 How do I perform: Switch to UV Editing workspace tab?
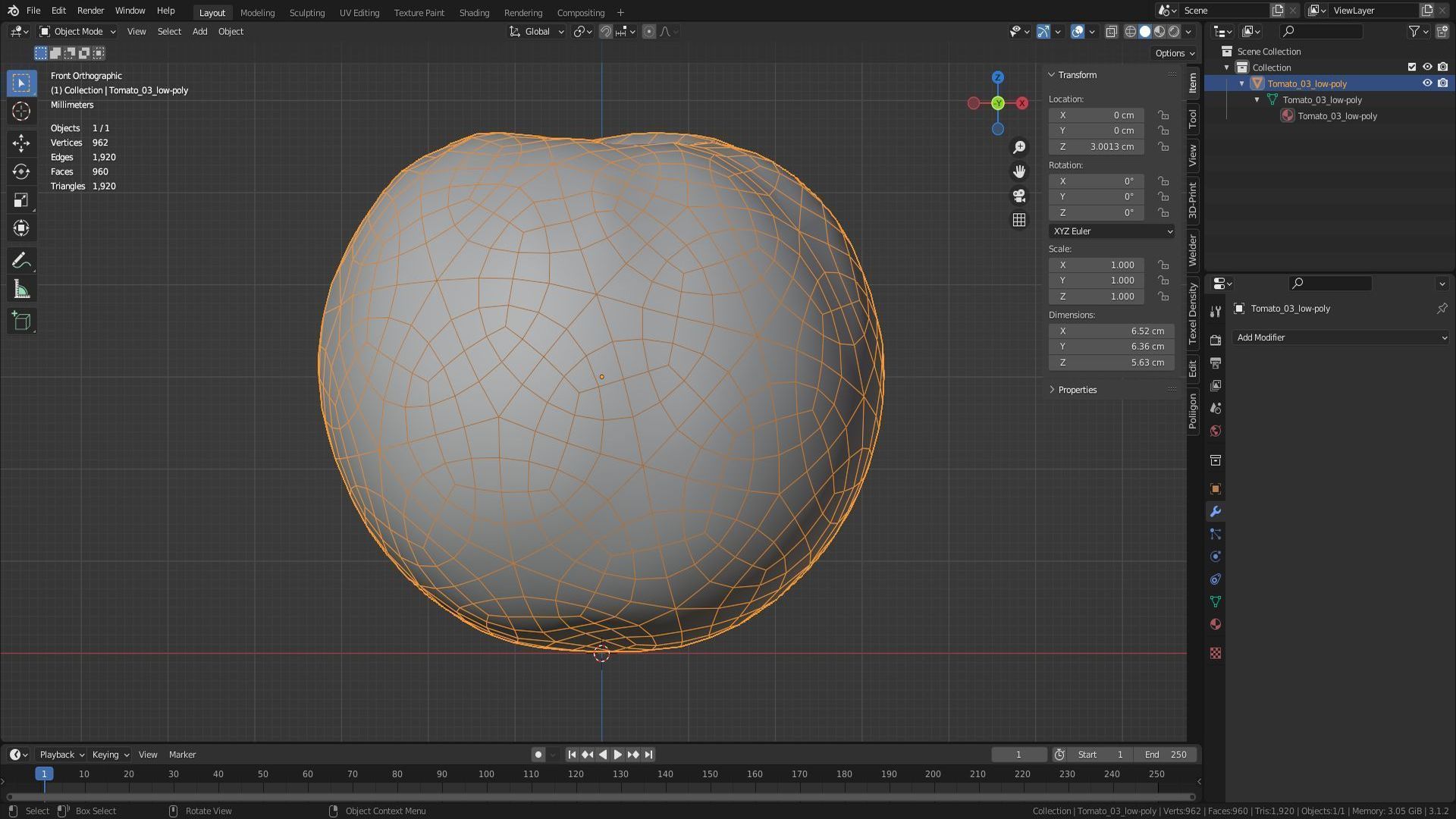(359, 13)
